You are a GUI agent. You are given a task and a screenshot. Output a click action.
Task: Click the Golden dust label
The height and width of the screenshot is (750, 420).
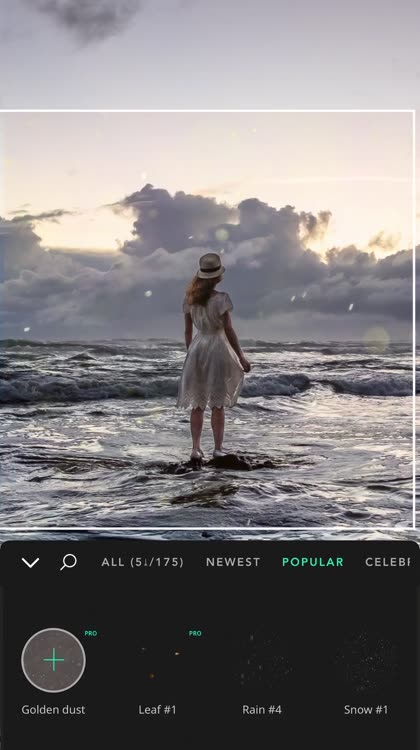click(53, 710)
